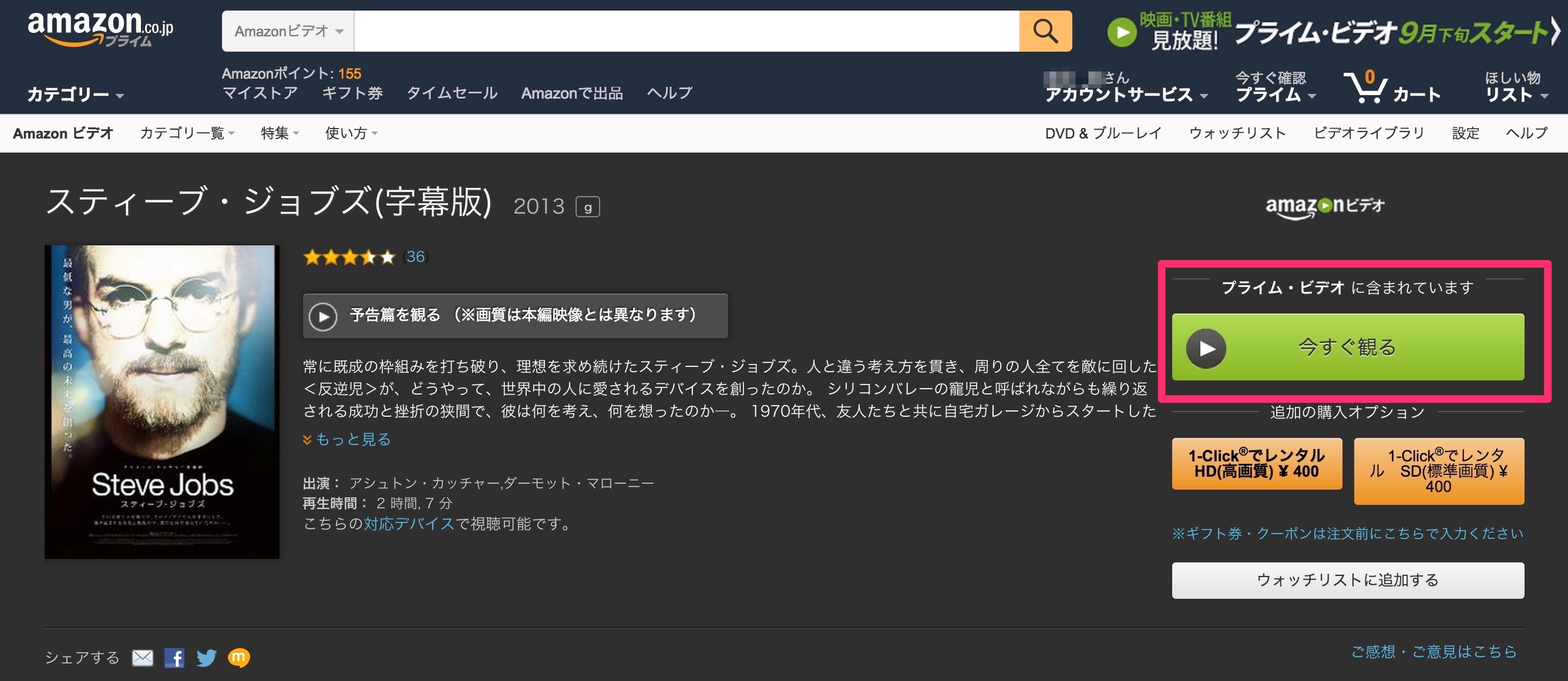1568x681 pixels.
Task: Click the プライム・ビデオ 9月下旬スタート banner
Action: click(1333, 32)
